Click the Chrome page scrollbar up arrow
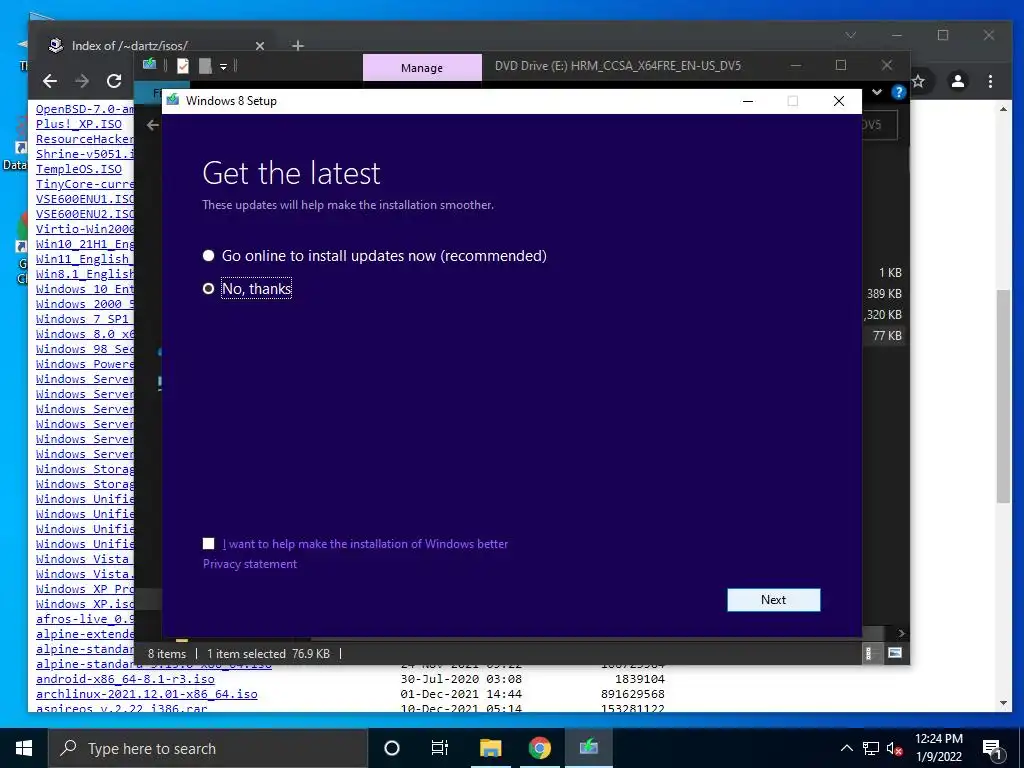Image resolution: width=1024 pixels, height=768 pixels. tap(1004, 109)
